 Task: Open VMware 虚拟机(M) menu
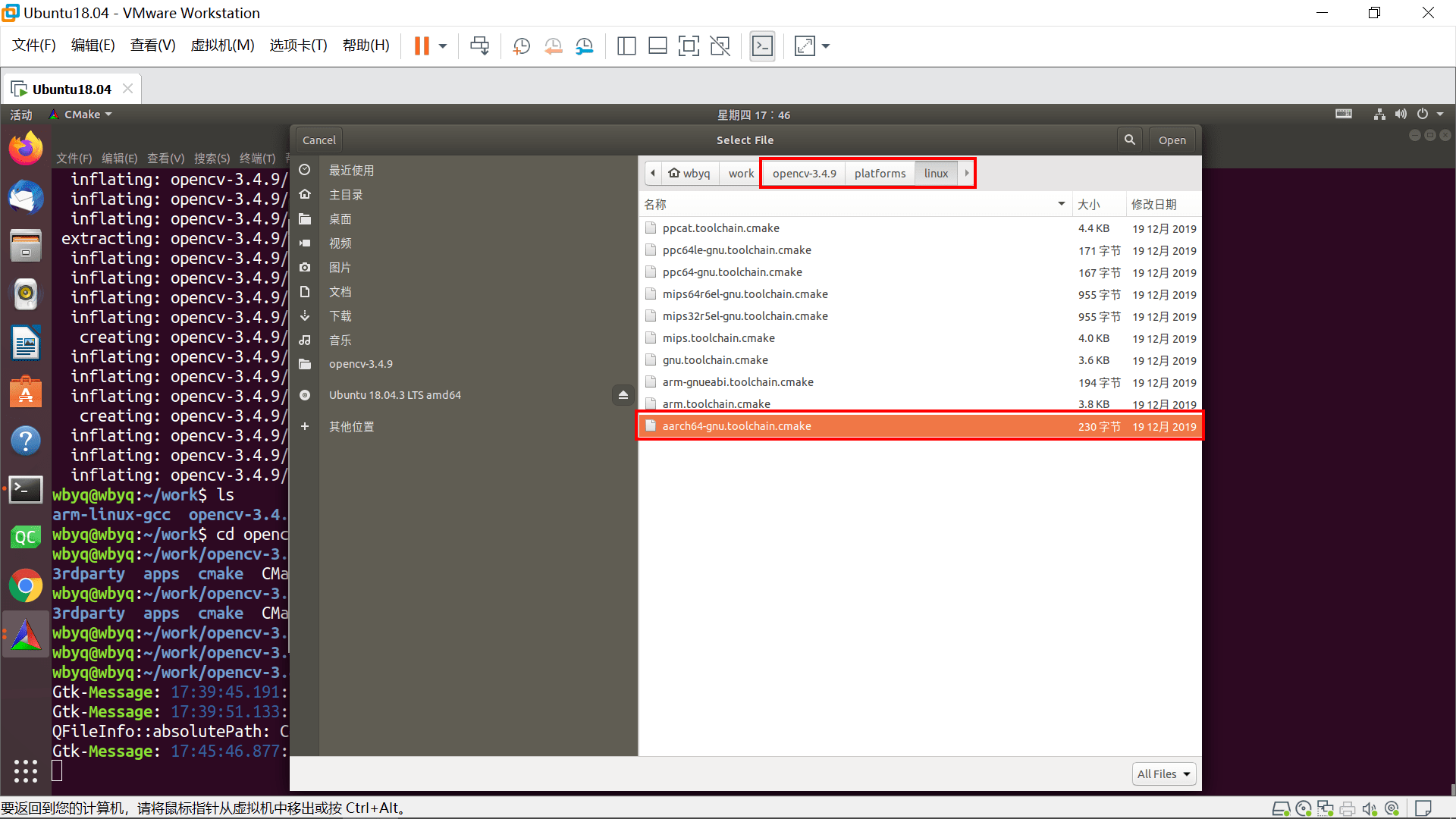222,45
